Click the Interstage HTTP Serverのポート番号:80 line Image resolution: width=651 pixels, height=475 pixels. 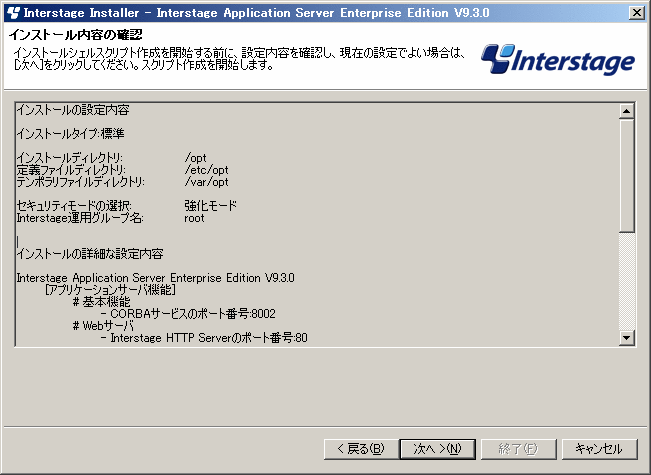[x=204, y=338]
